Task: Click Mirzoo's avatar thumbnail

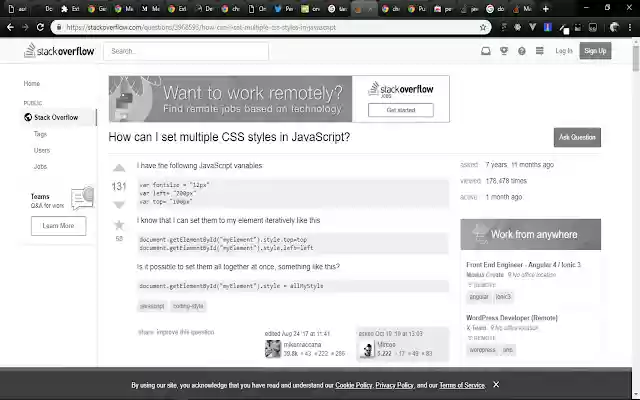Action: pos(367,349)
